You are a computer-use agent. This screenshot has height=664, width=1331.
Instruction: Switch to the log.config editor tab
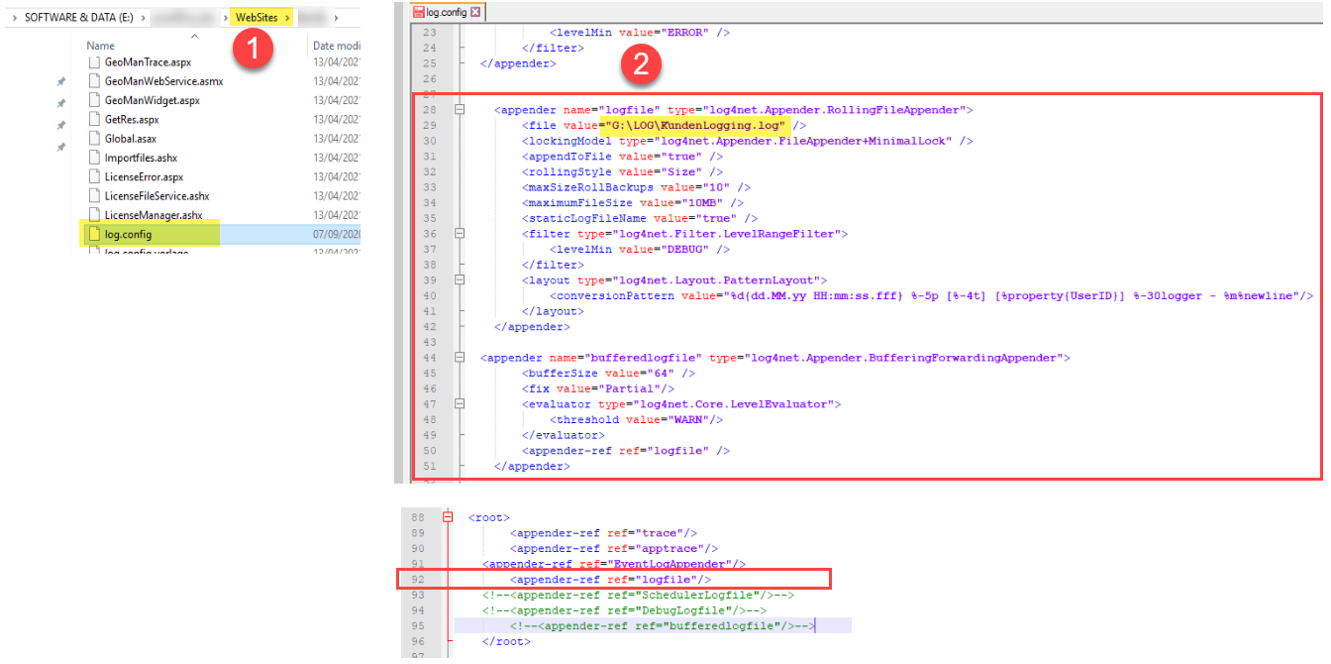point(445,11)
